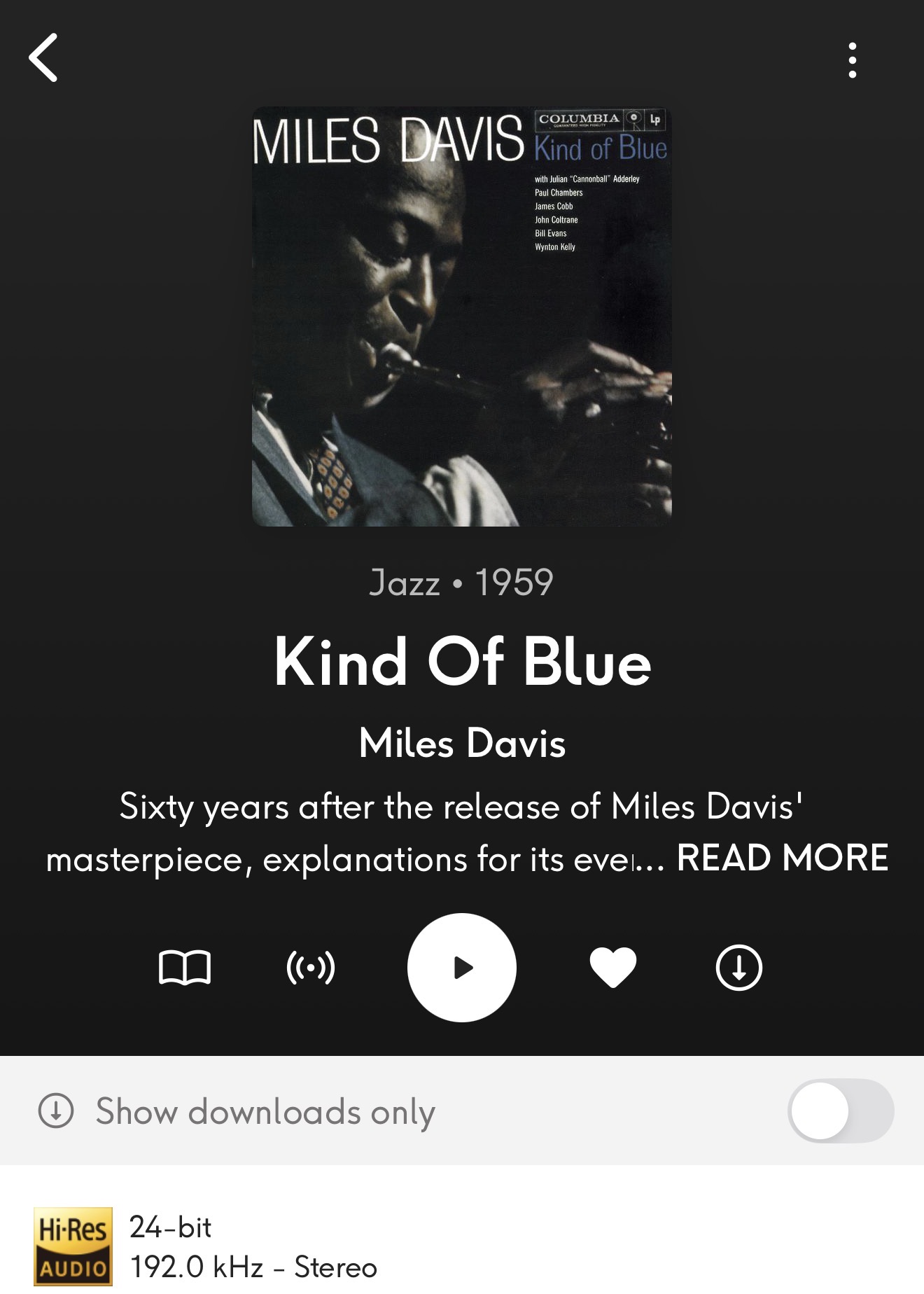Tap the album description text

[357, 833]
